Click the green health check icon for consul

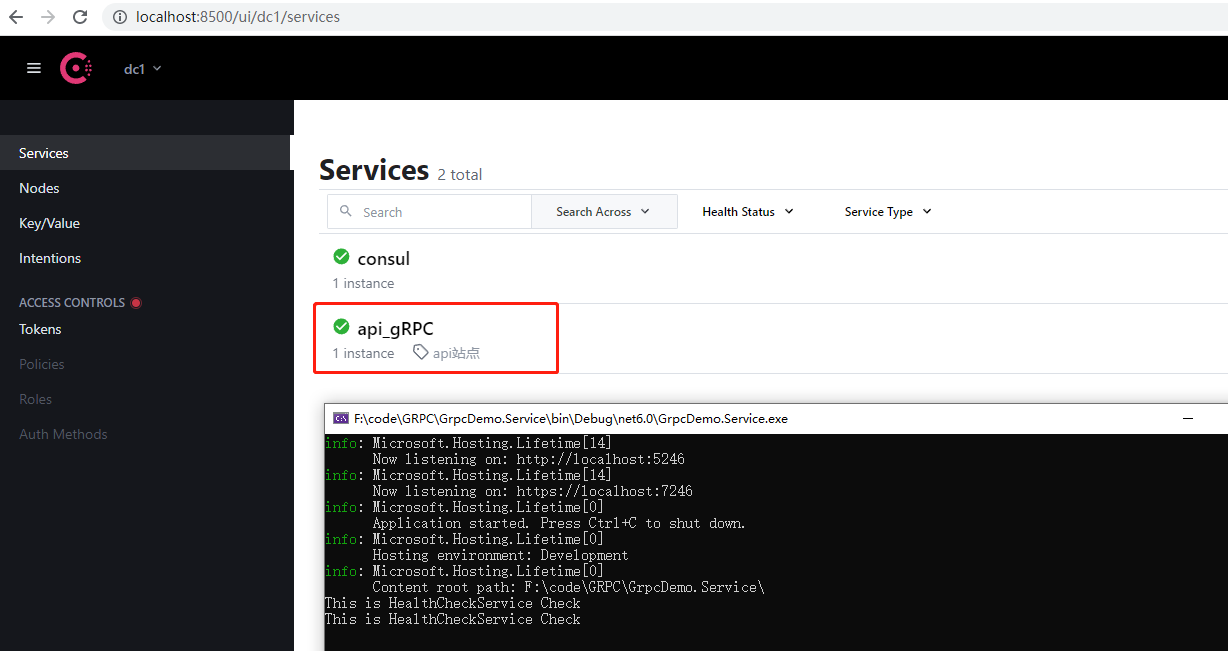[x=341, y=257]
